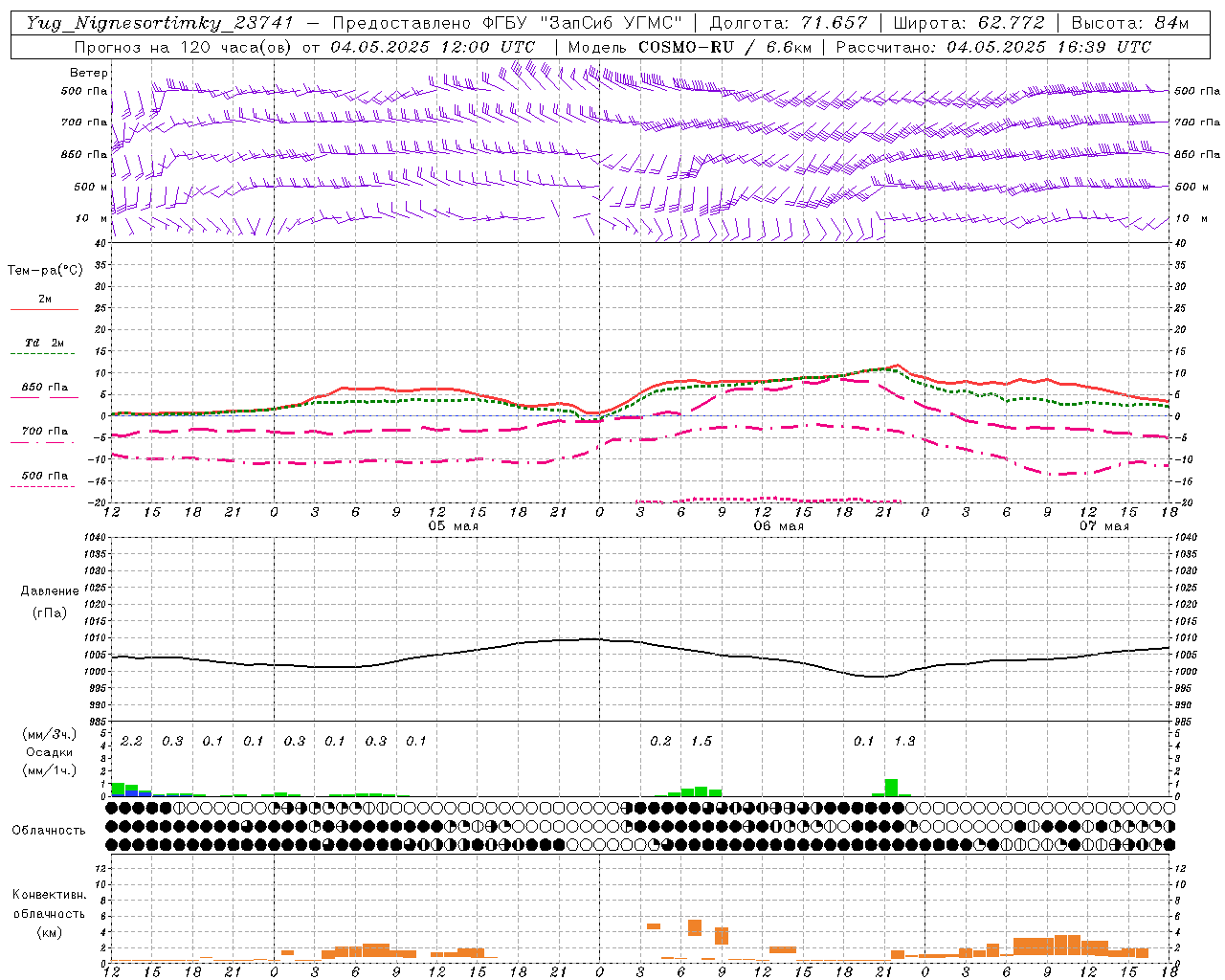The width and height of the screenshot is (1225, 980).
Task: Click the 0.2 precipitation amount
Action: click(660, 742)
